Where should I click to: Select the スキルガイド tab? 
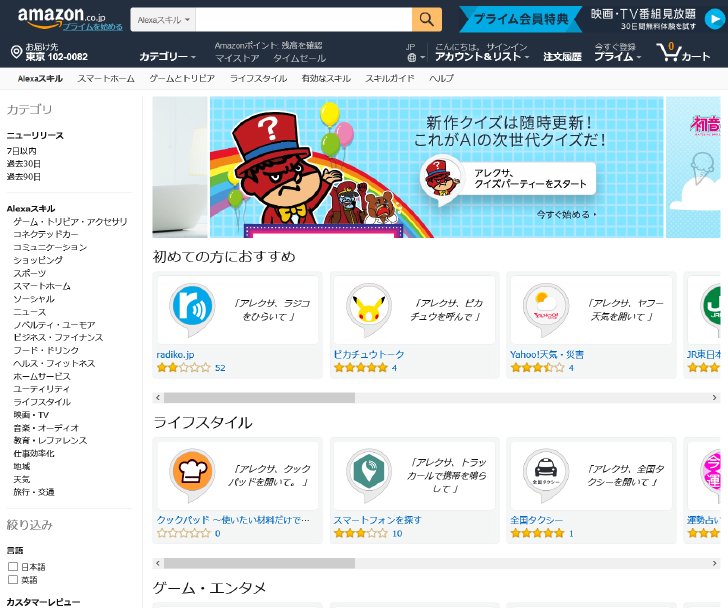[390, 78]
